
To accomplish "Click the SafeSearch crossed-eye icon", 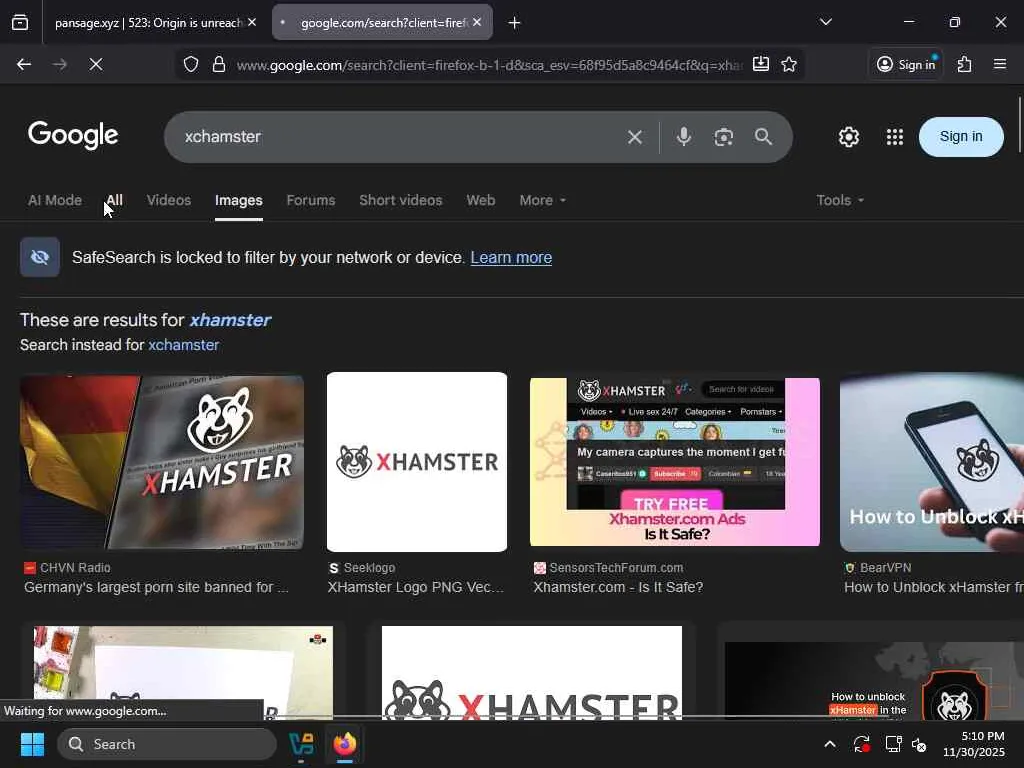I will tap(40, 257).
